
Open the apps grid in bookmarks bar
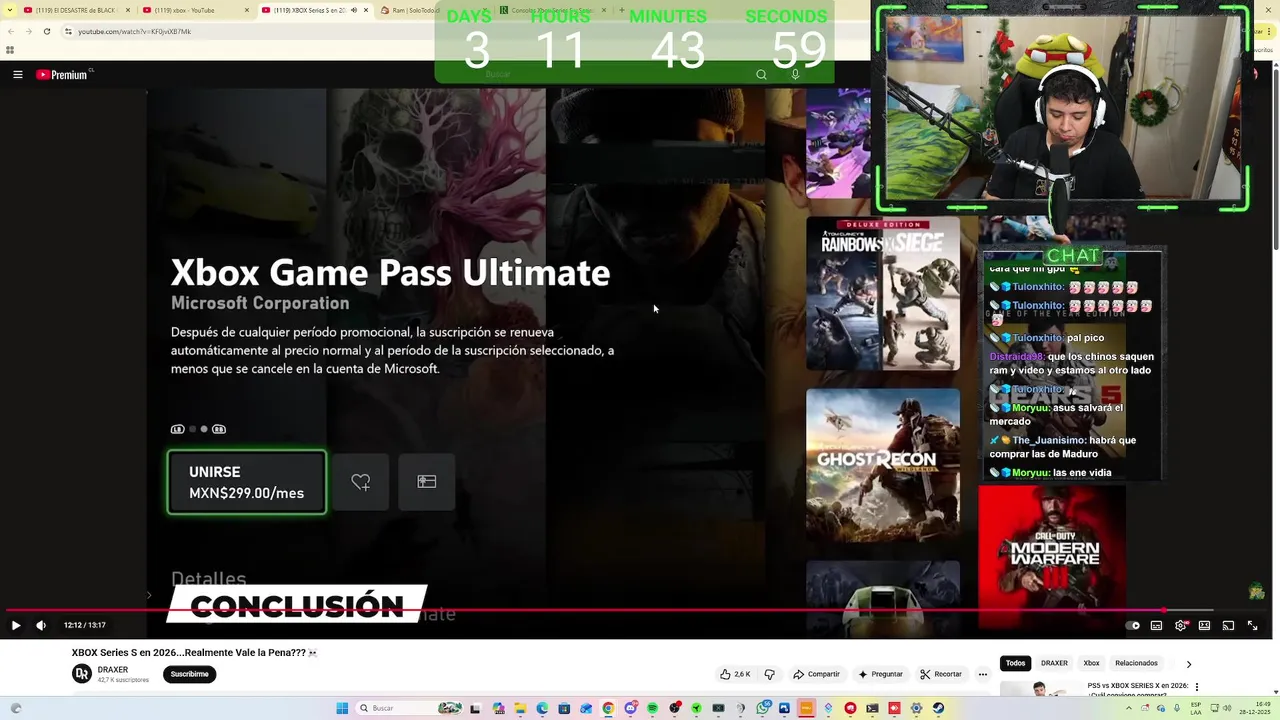coord(10,50)
